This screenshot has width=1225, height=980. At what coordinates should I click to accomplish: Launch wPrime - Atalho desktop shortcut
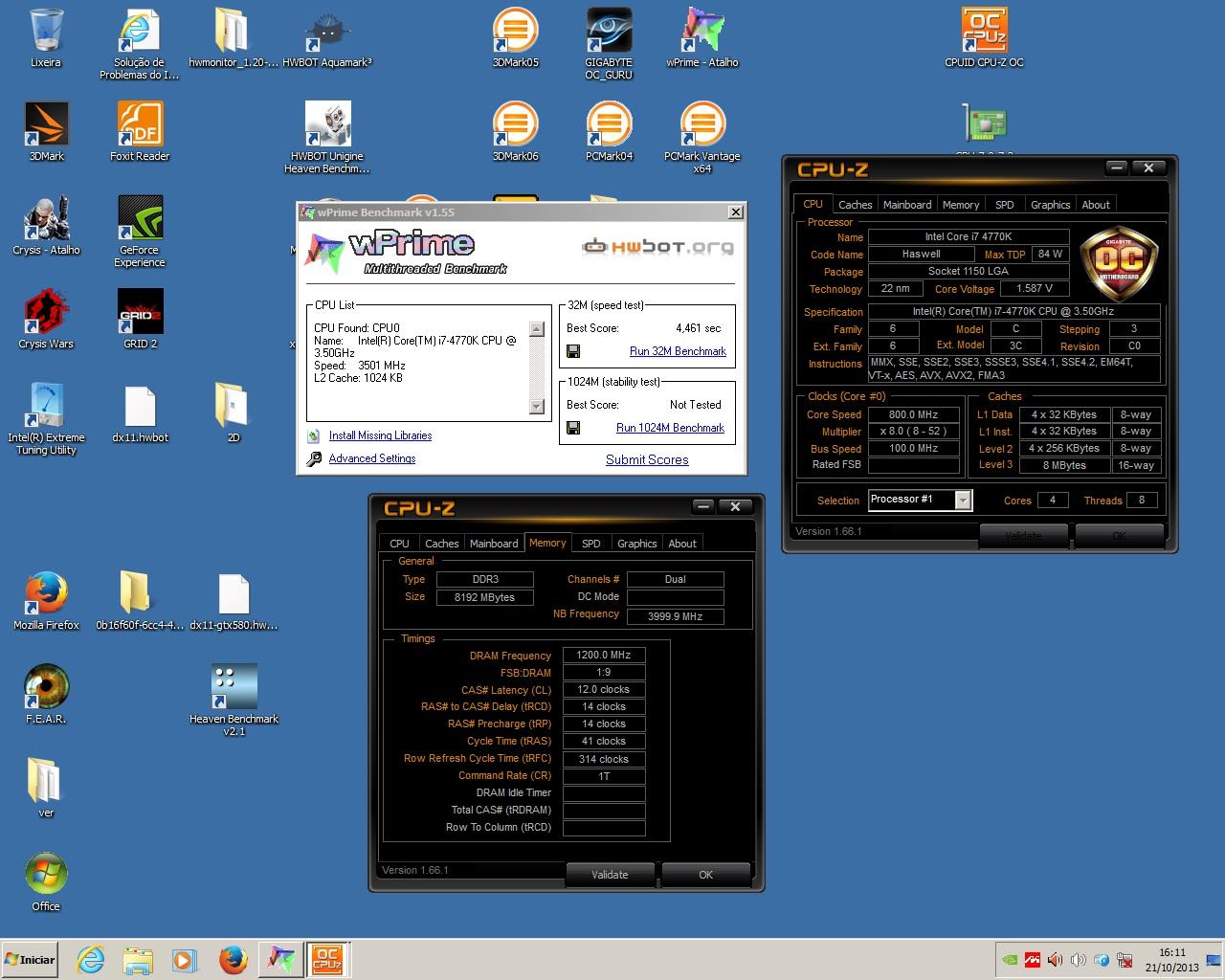(x=702, y=38)
